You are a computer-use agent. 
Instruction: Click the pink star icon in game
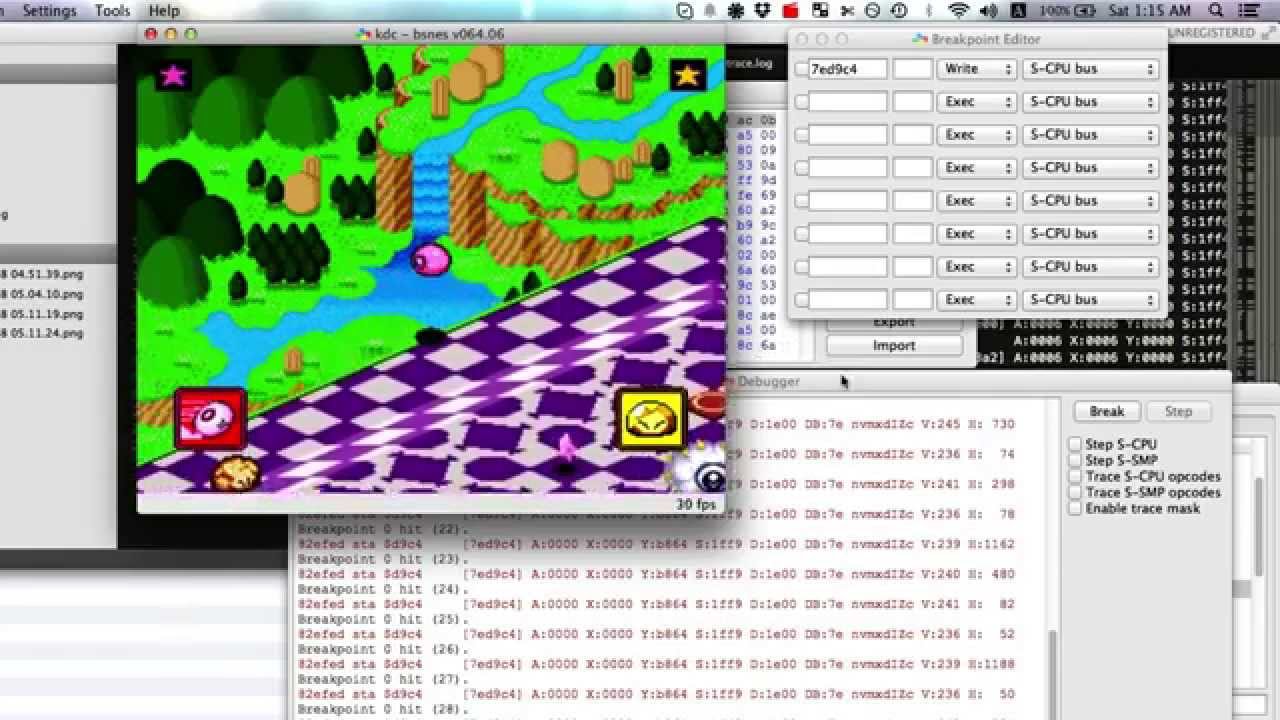coord(173,75)
